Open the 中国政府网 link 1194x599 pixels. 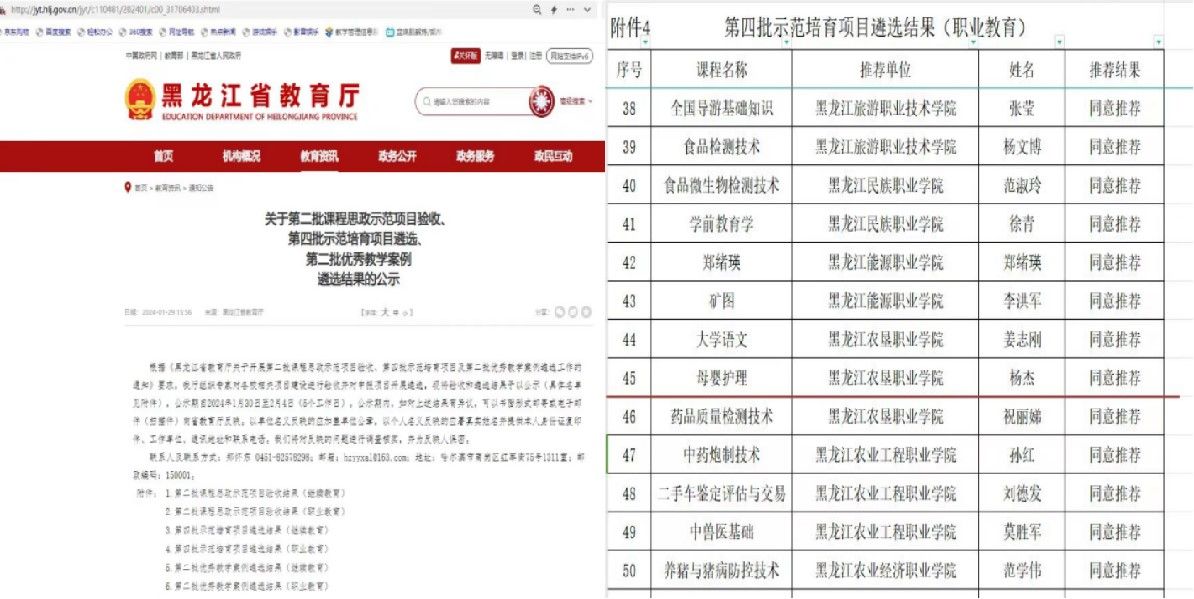[141, 56]
